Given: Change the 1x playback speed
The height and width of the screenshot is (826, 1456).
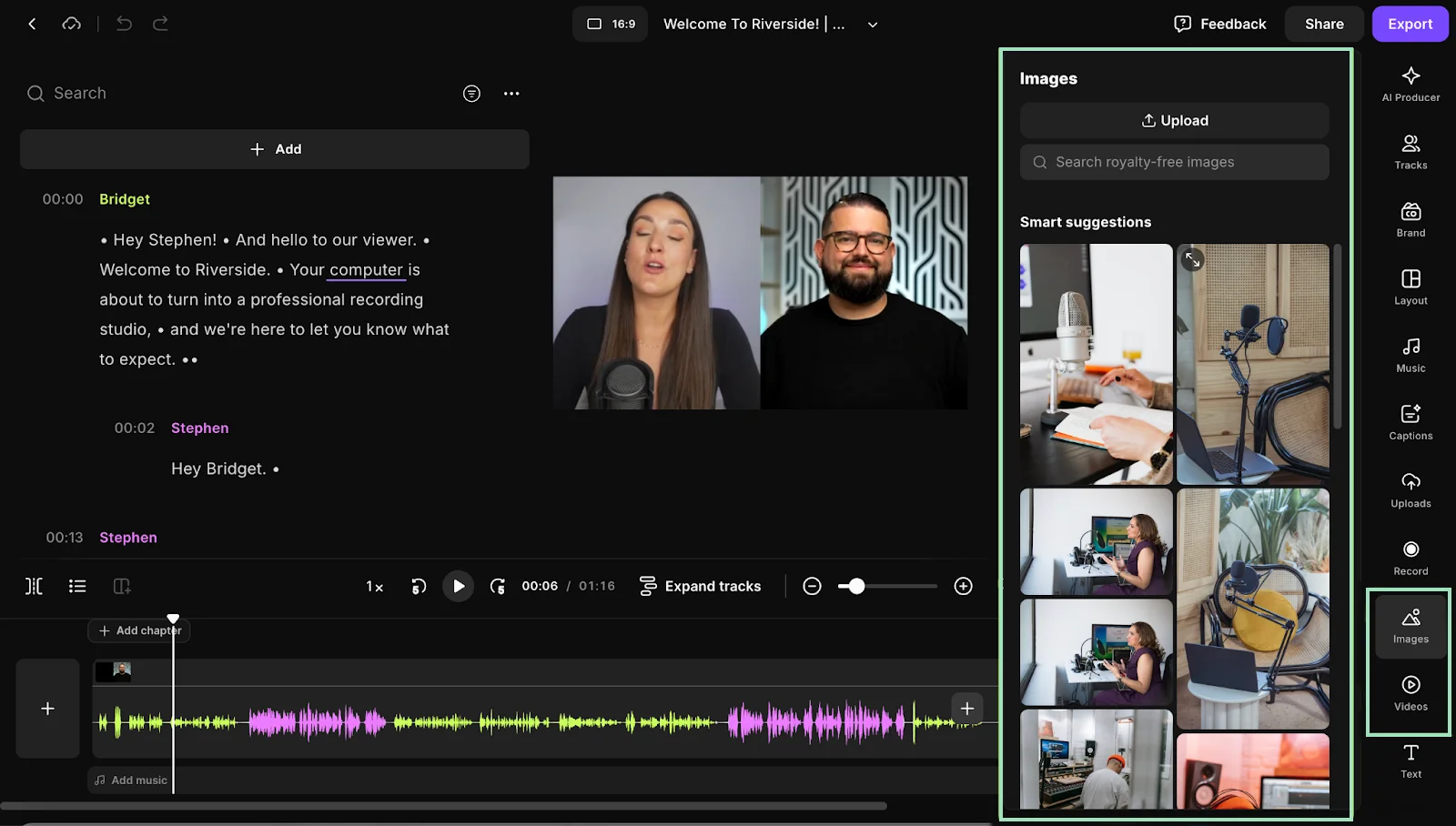Looking at the screenshot, I should [x=374, y=587].
